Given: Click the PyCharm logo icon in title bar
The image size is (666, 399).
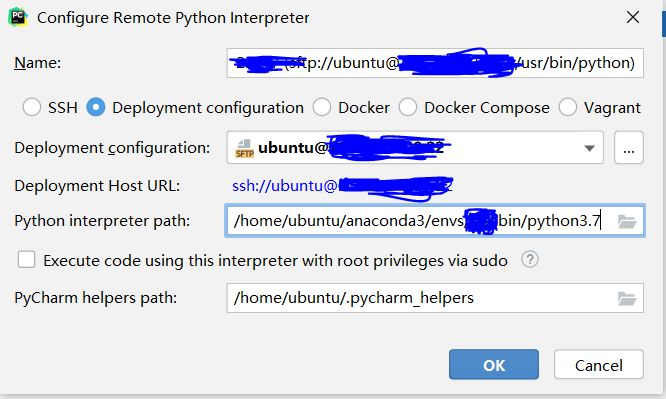Looking at the screenshot, I should pos(18,17).
